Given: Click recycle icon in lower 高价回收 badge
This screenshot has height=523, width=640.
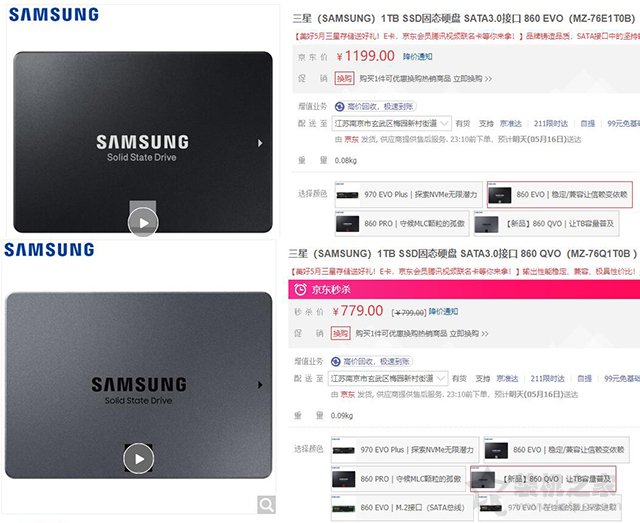Looking at the screenshot, I should 336,361.
